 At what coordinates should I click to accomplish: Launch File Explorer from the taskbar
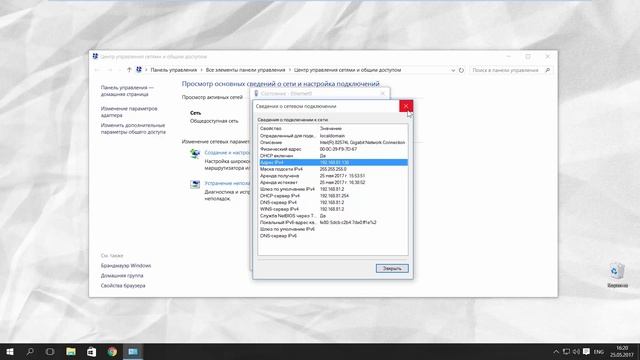pos(71,351)
